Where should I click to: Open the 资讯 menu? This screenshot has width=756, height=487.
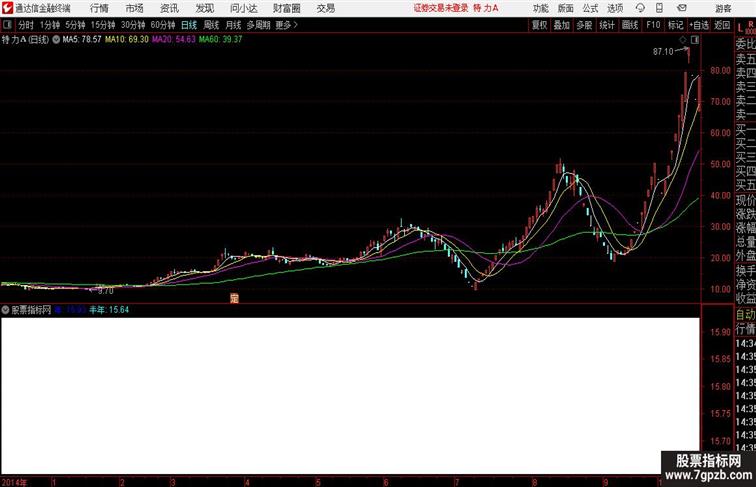coord(169,8)
